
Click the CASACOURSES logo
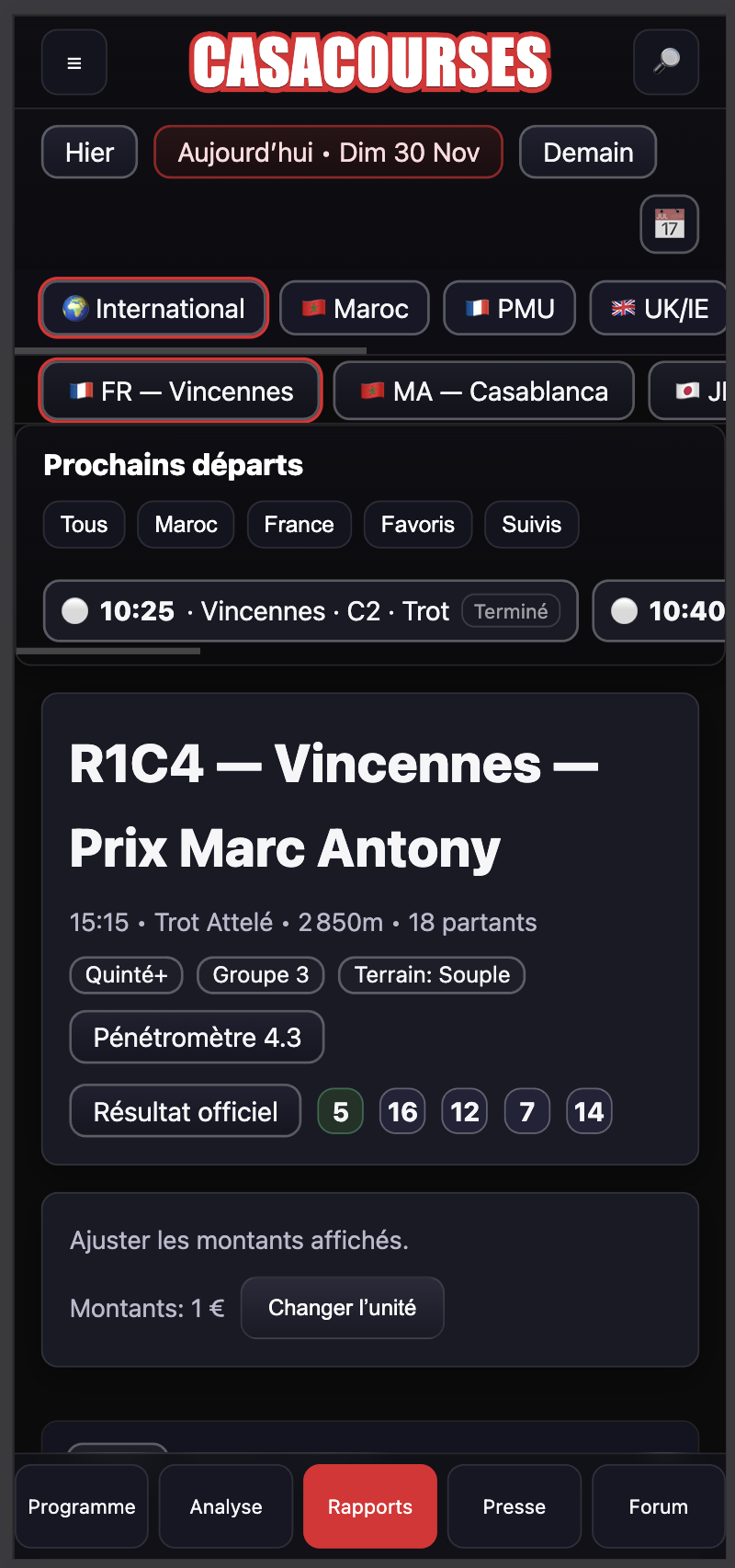[370, 62]
